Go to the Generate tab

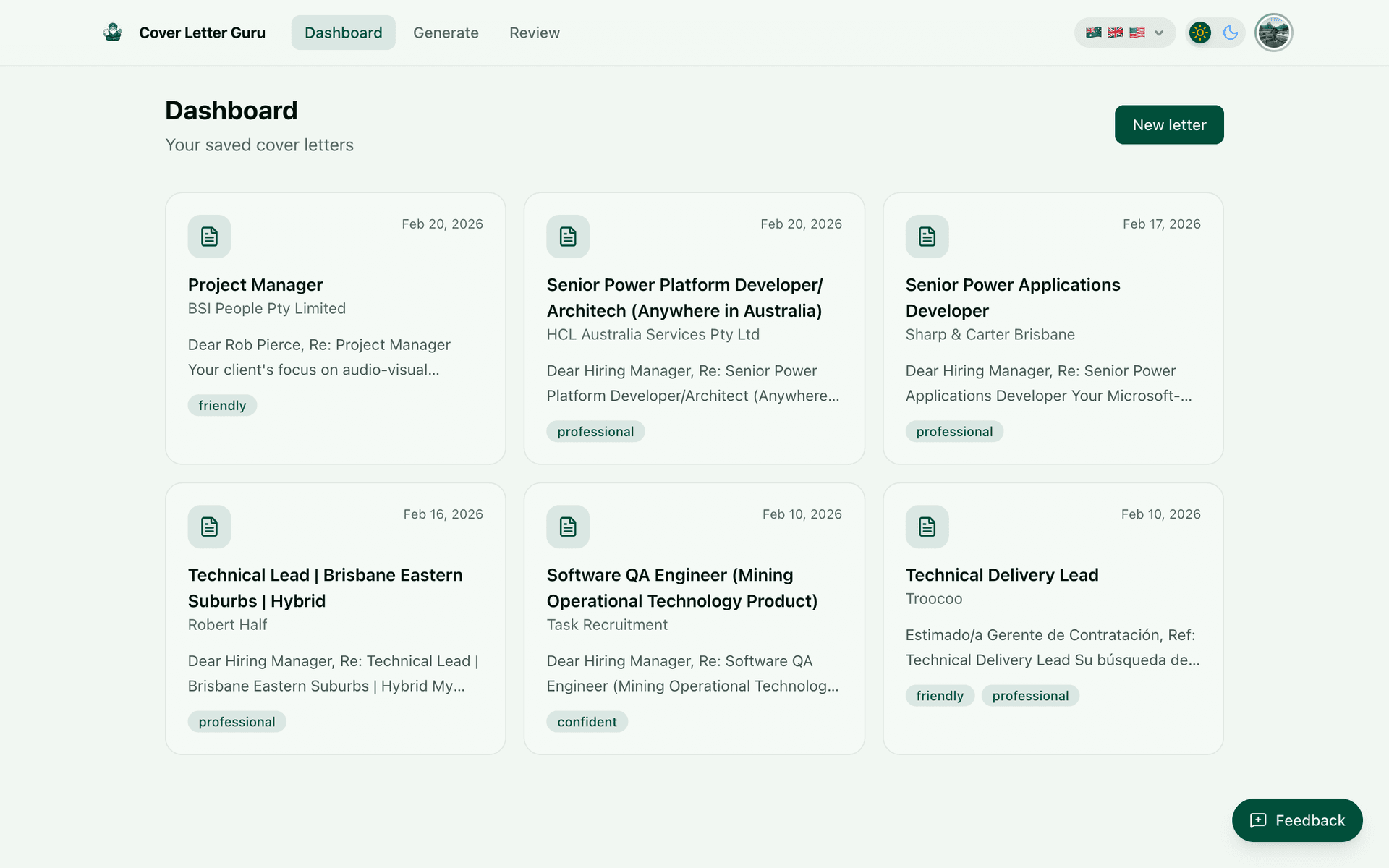point(446,33)
